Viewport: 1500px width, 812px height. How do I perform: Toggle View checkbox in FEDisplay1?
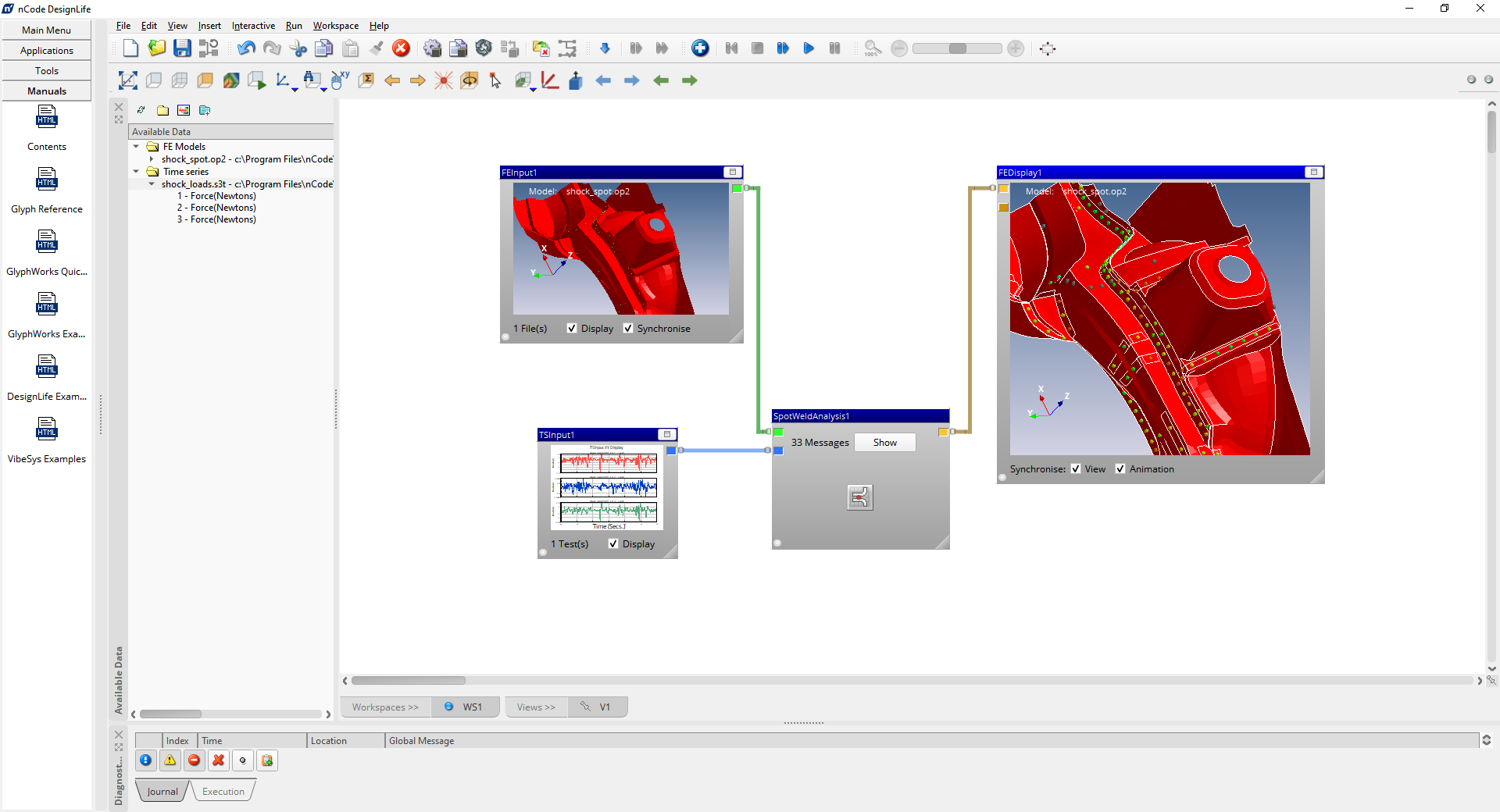pyautogui.click(x=1076, y=469)
